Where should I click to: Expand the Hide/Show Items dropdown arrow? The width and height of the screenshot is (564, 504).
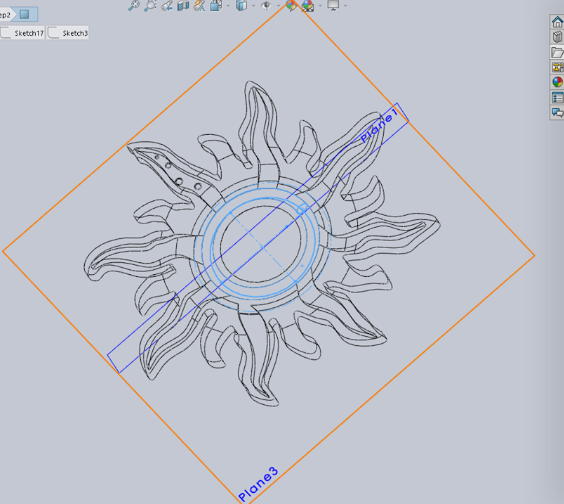tap(278, 6)
